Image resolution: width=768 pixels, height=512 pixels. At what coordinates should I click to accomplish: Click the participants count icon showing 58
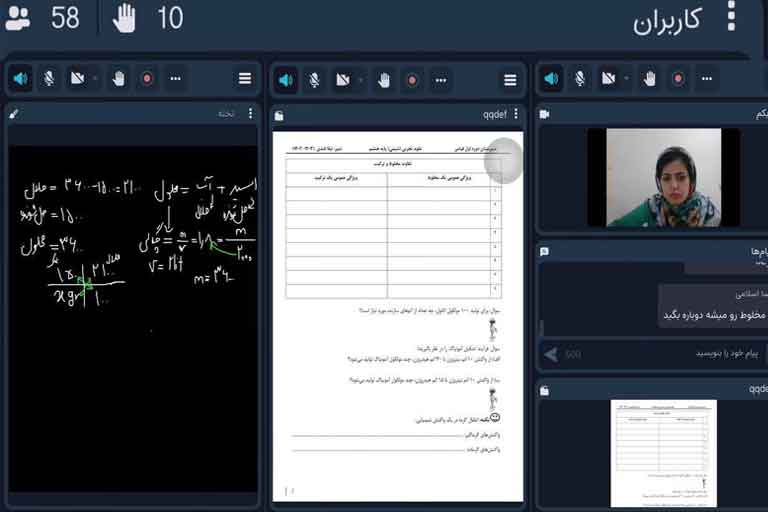(18, 18)
